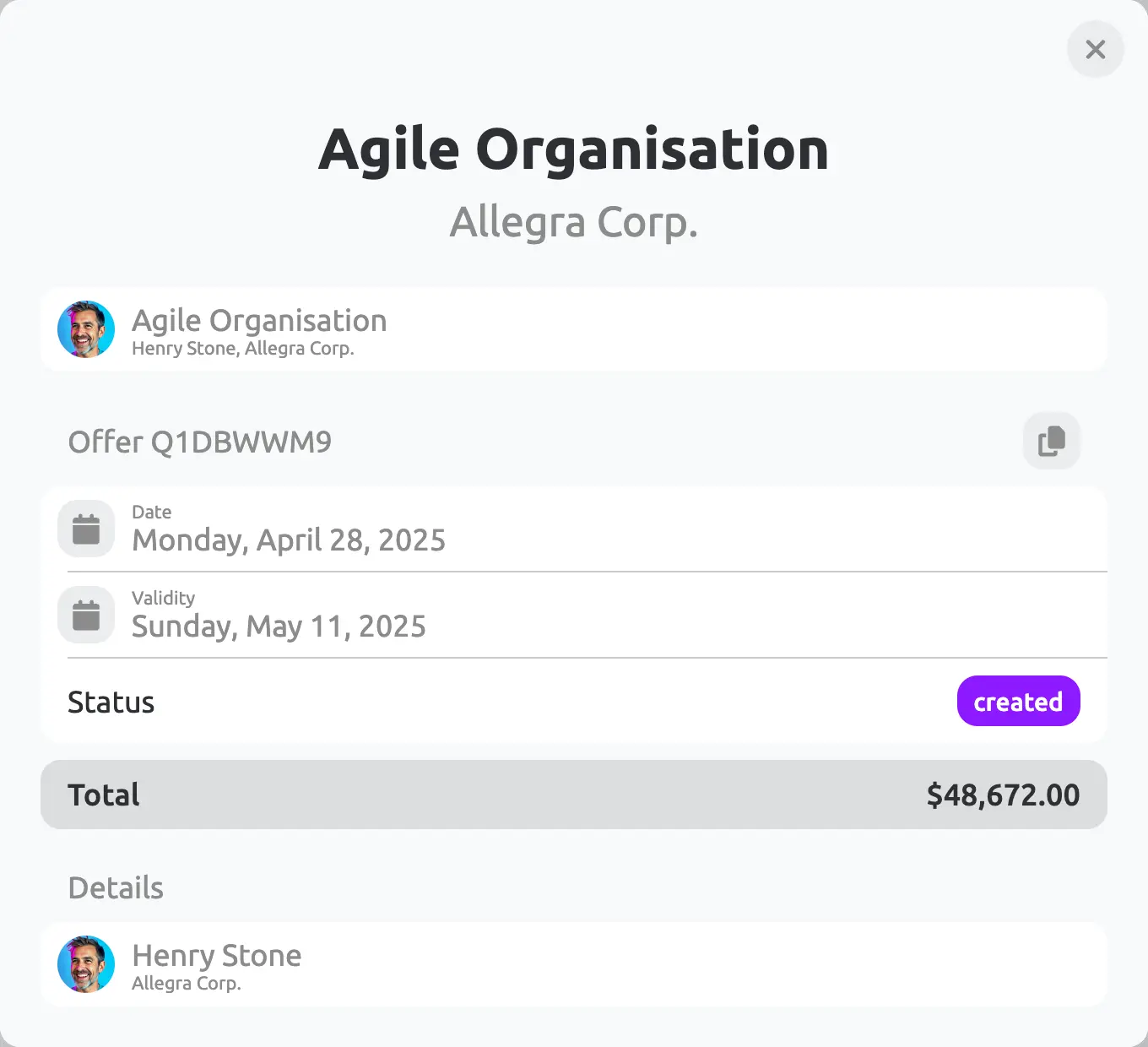Click the Offer Q1DBWWM9 heading text

click(x=200, y=442)
